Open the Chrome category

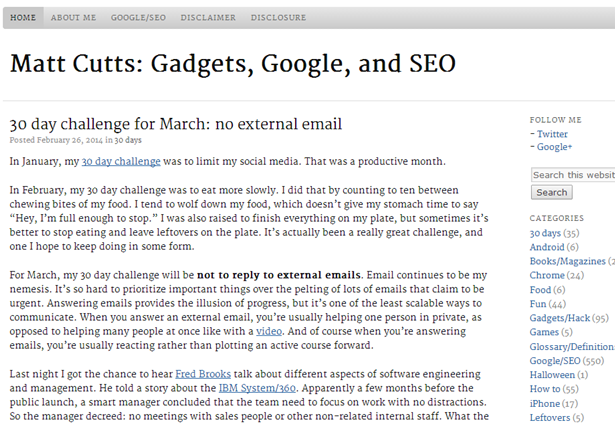point(547,275)
